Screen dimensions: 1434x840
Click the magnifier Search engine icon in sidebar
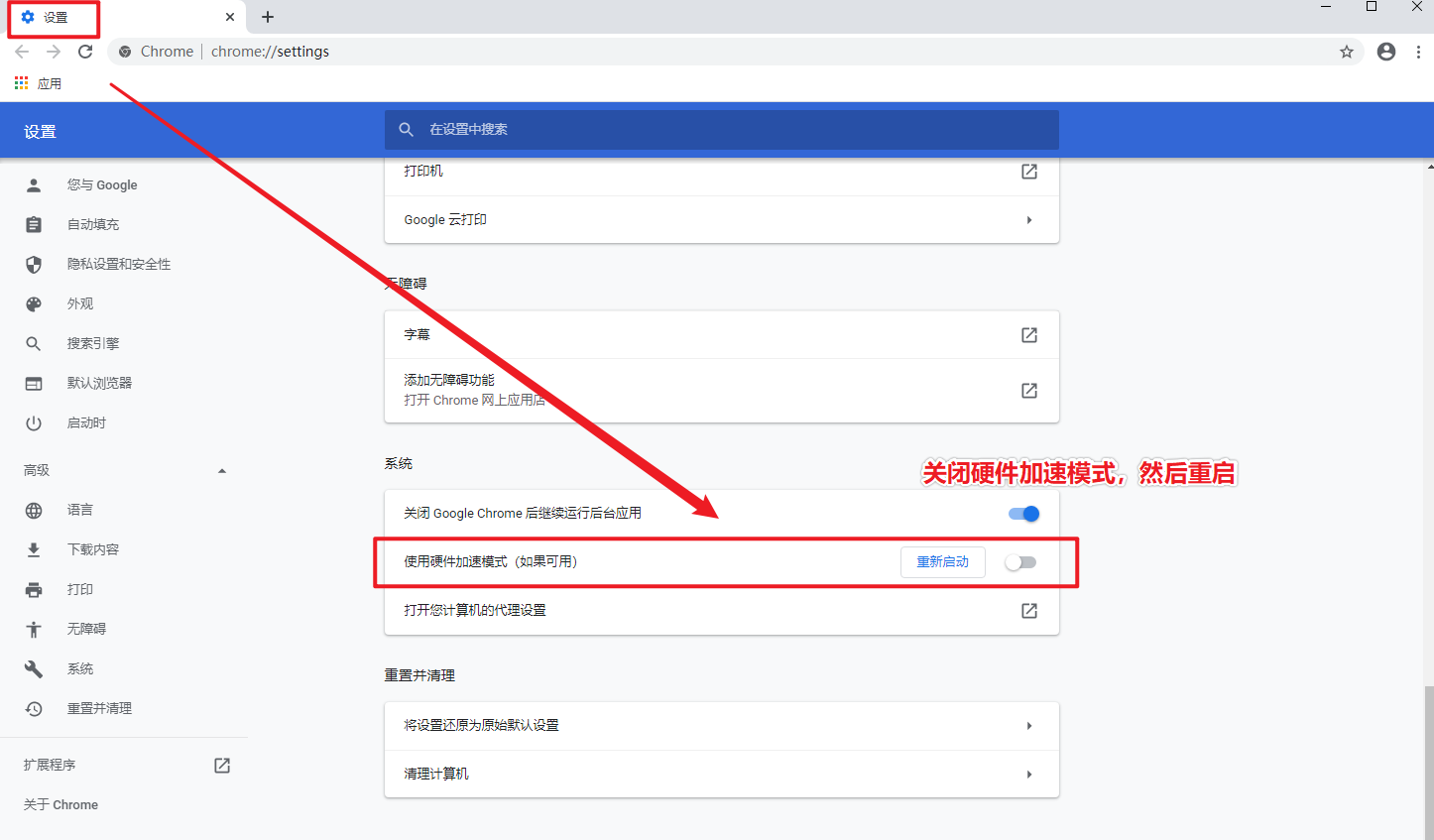tap(34, 344)
